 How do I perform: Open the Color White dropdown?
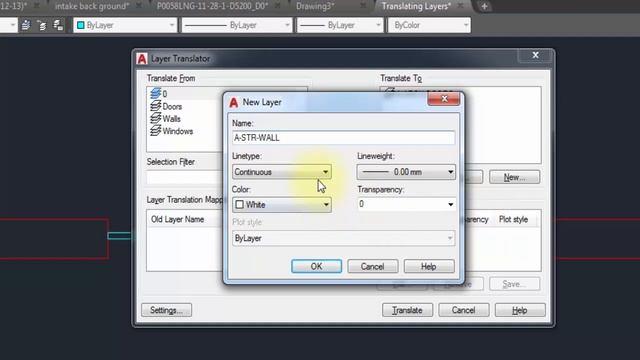[x=282, y=204]
